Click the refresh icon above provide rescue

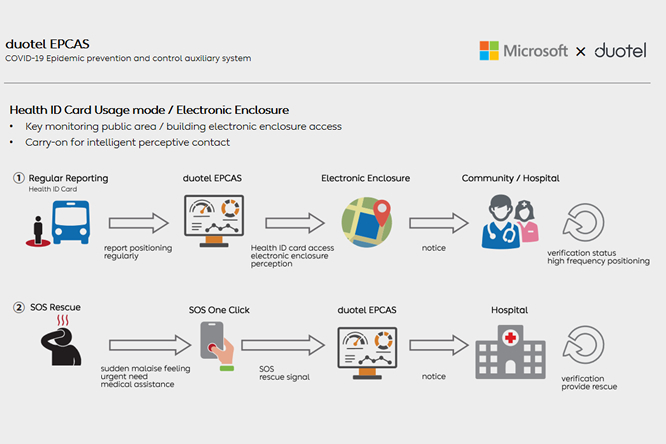584,345
